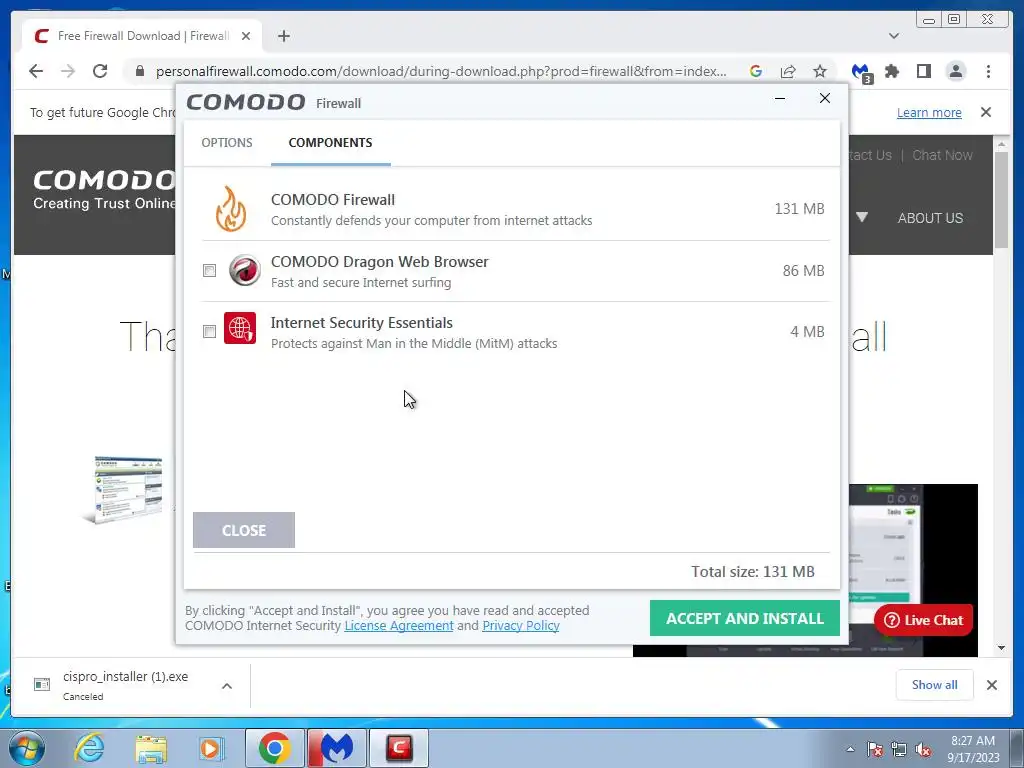The image size is (1024, 768).
Task: Open the cispro_installer download options chevron
Action: (227, 686)
